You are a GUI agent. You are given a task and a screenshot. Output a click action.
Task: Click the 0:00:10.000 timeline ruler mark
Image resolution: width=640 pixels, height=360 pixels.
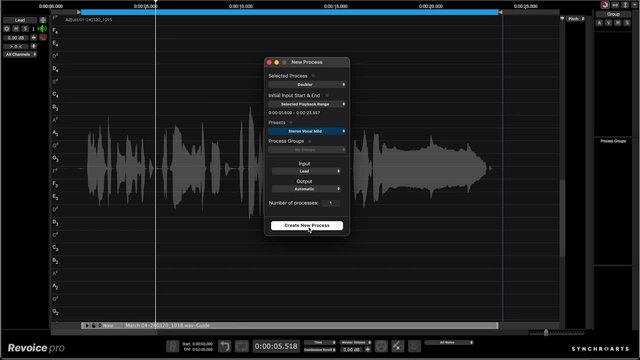[x=241, y=6]
